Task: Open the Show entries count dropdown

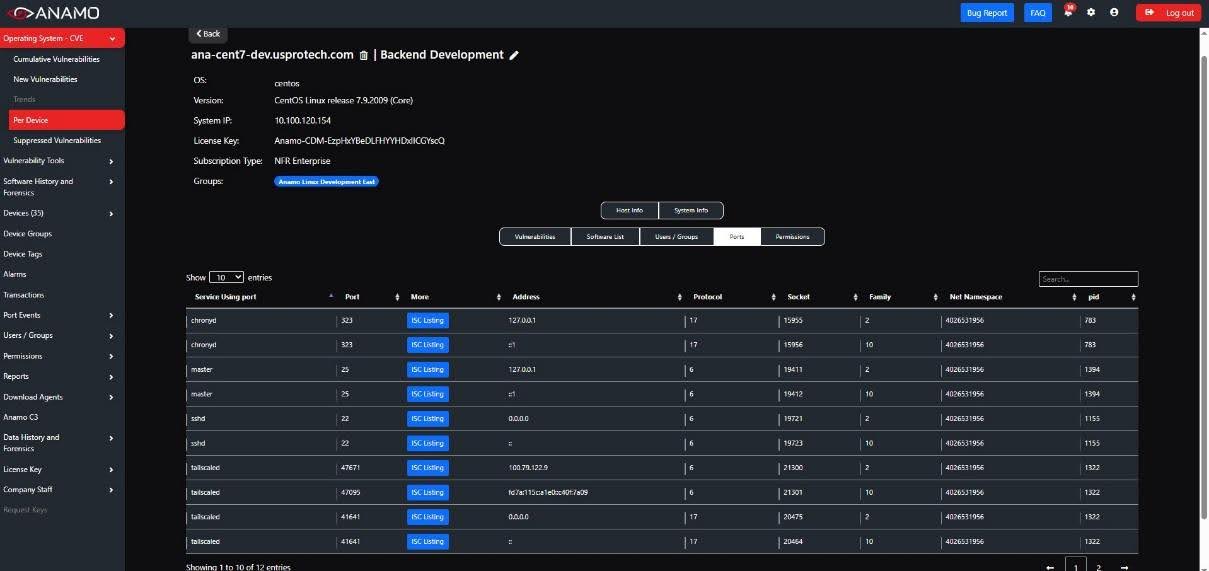Action: point(226,277)
